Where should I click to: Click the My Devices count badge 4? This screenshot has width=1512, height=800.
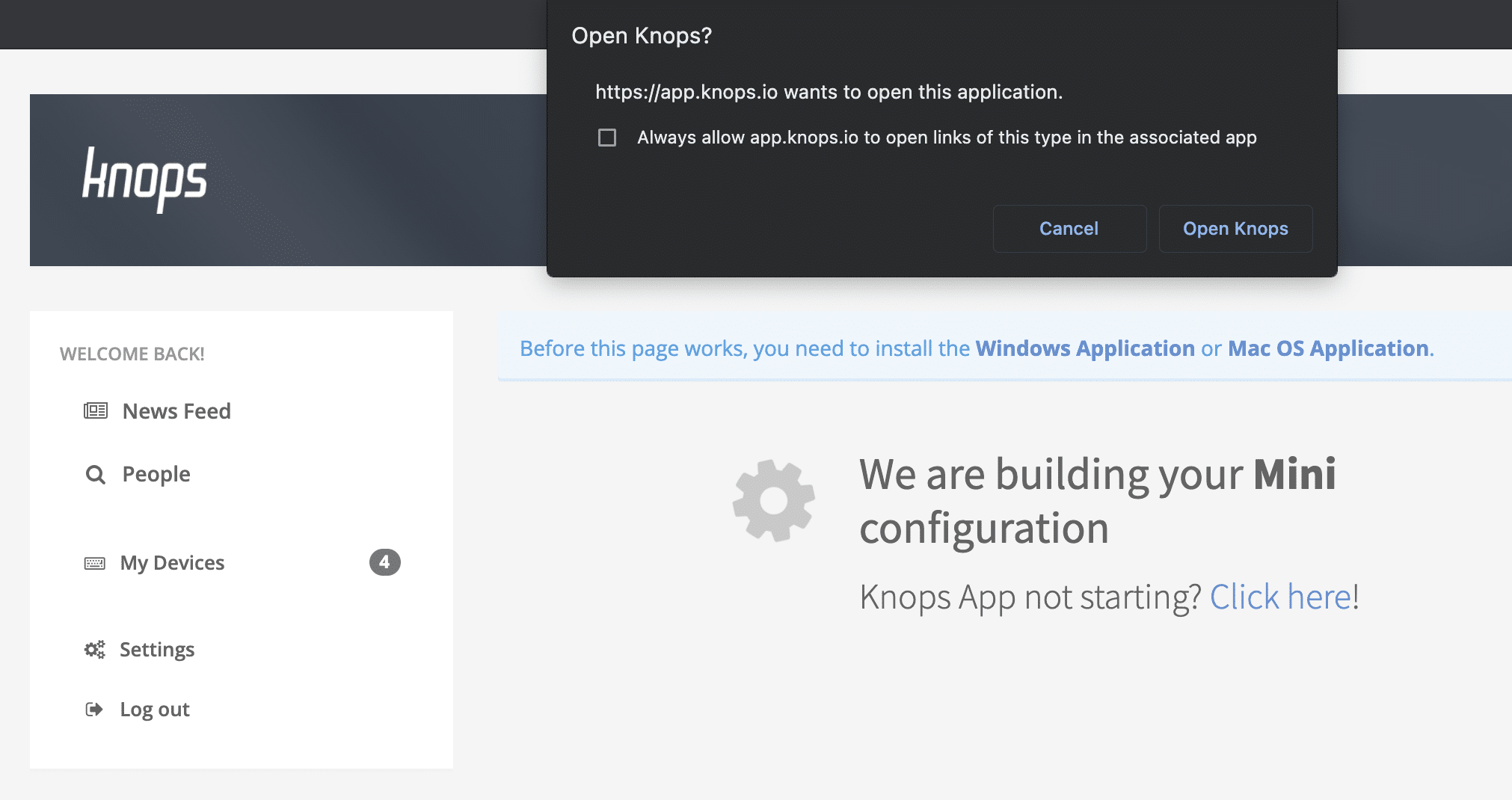click(x=385, y=562)
